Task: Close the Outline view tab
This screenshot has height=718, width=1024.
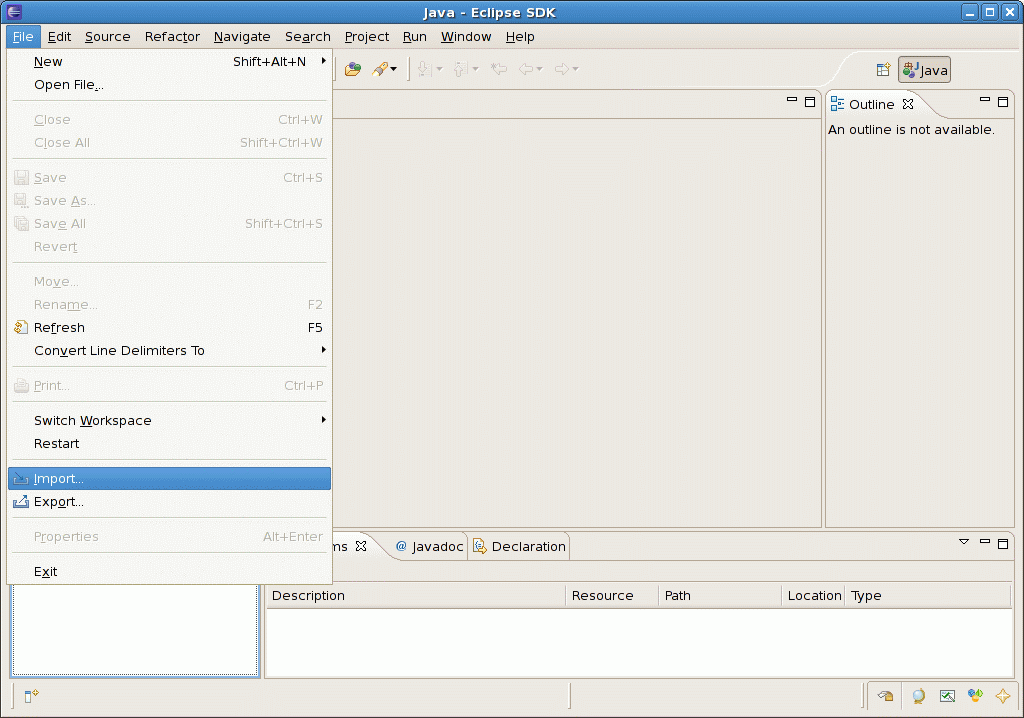Action: coord(908,104)
